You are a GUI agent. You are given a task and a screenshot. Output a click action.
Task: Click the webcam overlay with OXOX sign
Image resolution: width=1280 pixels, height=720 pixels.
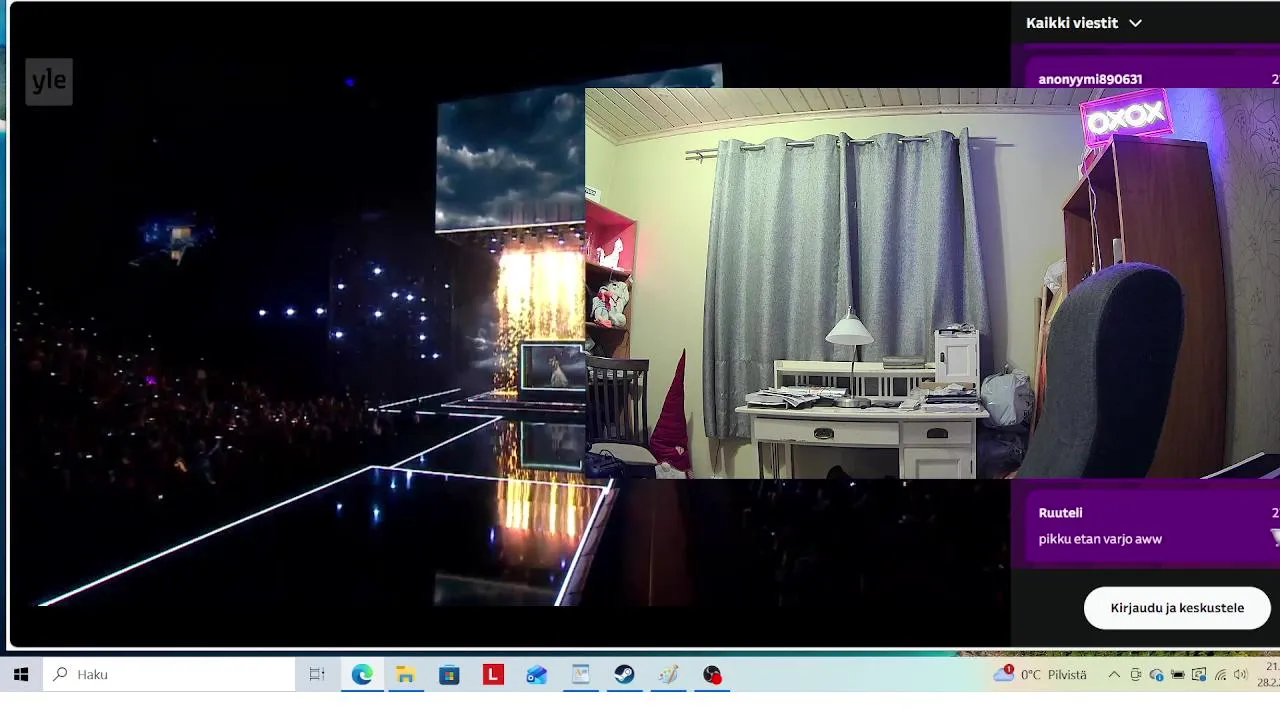(x=932, y=283)
